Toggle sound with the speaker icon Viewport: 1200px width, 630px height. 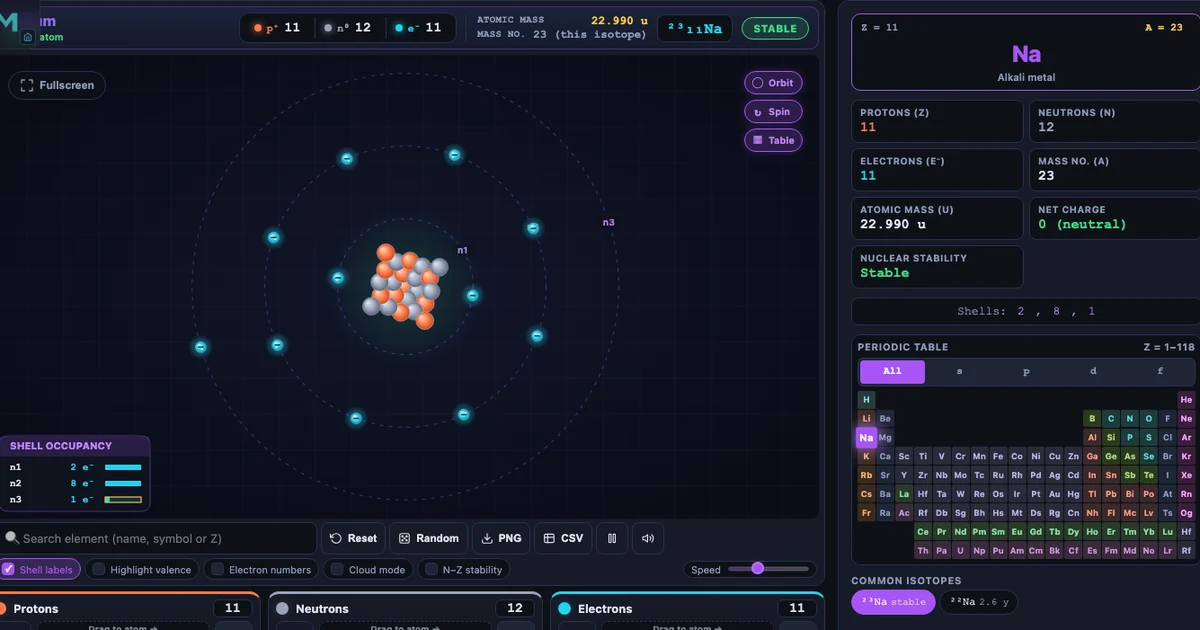[648, 538]
